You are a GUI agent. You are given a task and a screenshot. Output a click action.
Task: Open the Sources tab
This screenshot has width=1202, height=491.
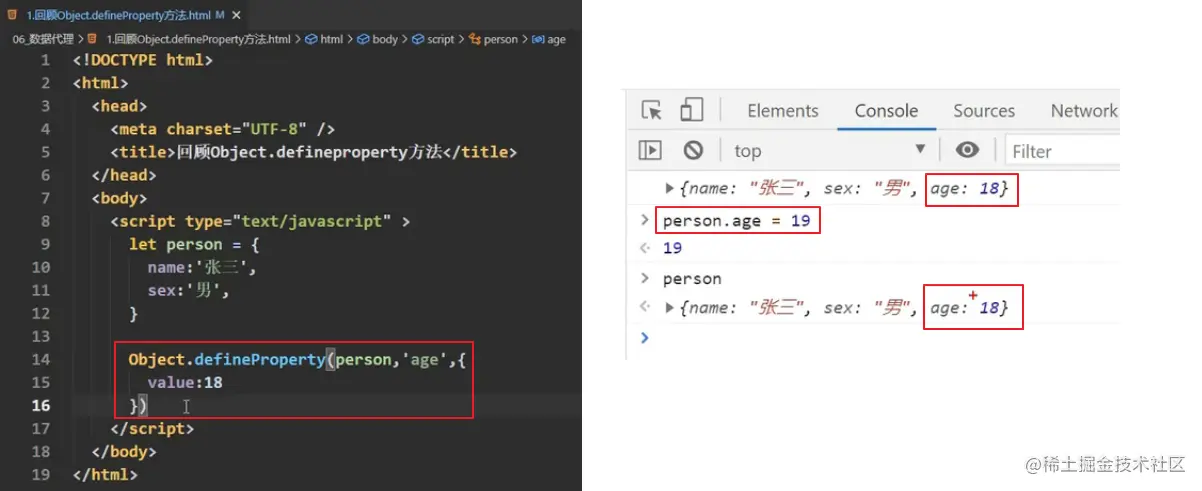click(984, 111)
